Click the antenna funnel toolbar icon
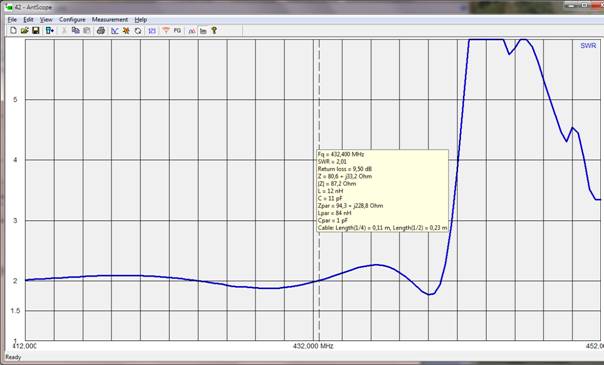 (166, 30)
